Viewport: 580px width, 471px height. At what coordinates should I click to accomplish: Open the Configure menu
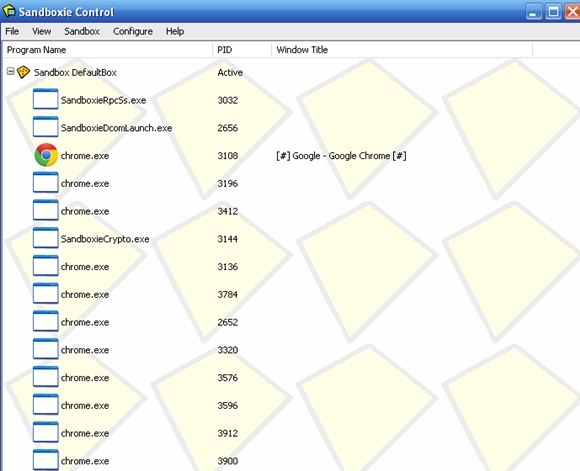133,31
